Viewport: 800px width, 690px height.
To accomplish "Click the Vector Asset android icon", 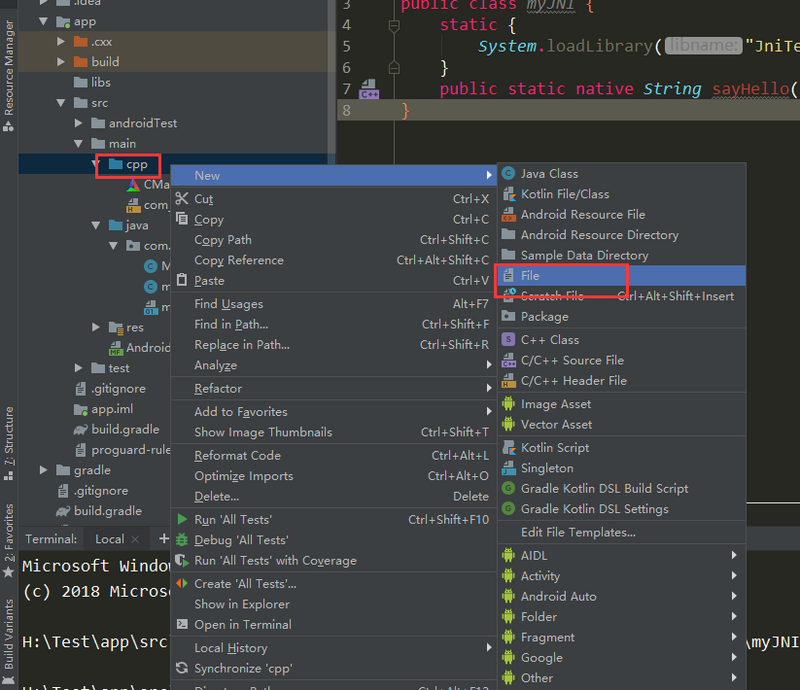I will [508, 424].
